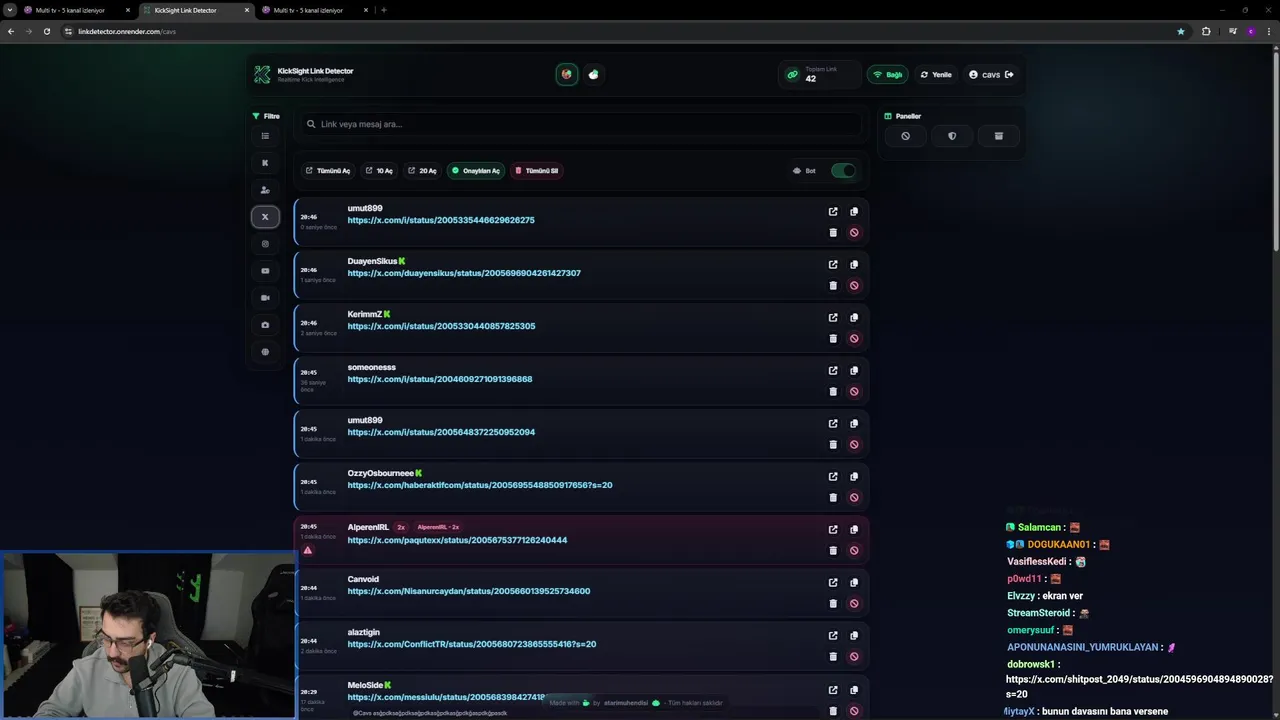The width and height of the screenshot is (1280, 720).
Task: Delete the KerimmZ link entry
Action: point(833,339)
